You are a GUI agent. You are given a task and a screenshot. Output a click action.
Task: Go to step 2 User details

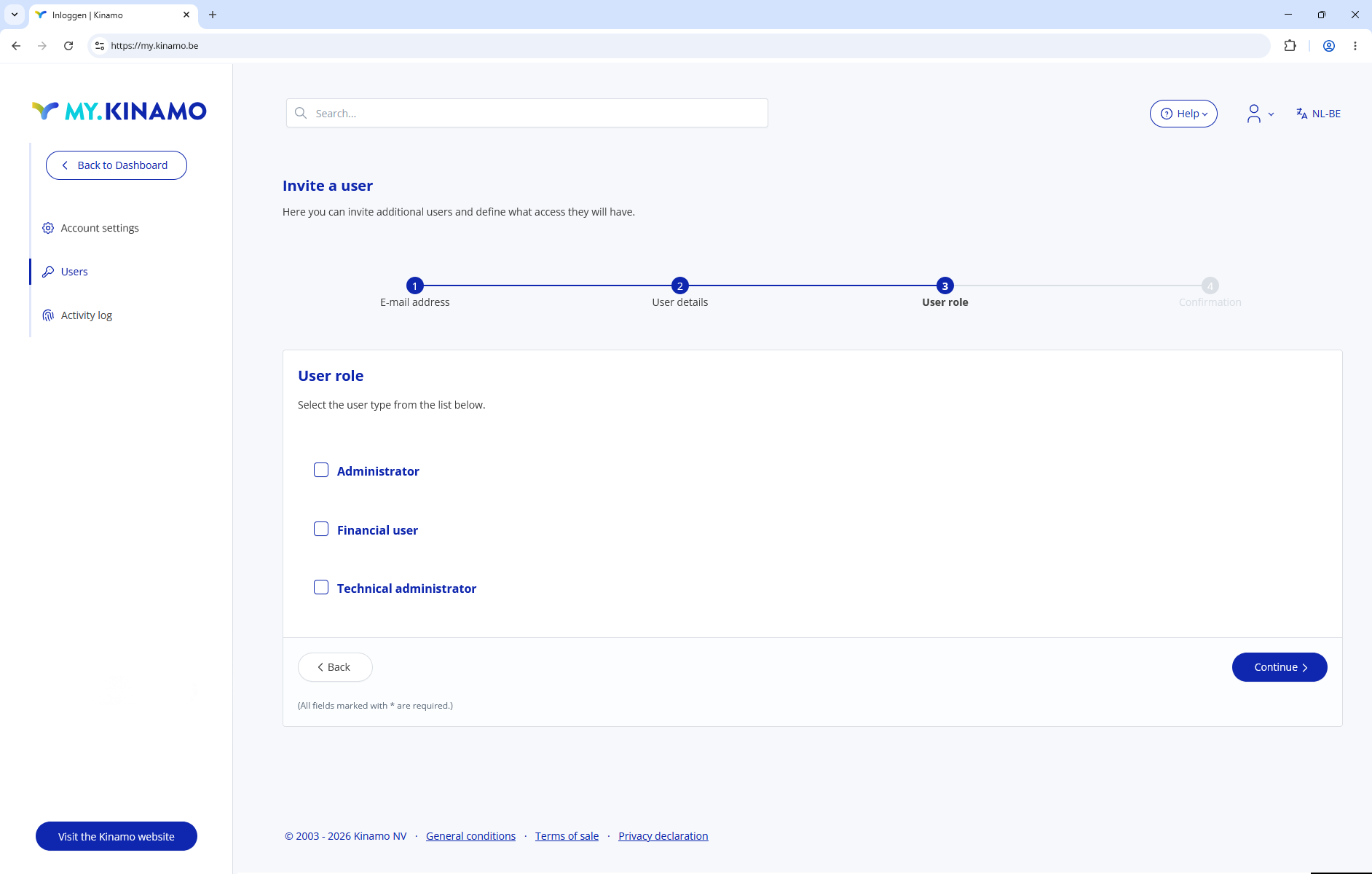pyautogui.click(x=680, y=286)
